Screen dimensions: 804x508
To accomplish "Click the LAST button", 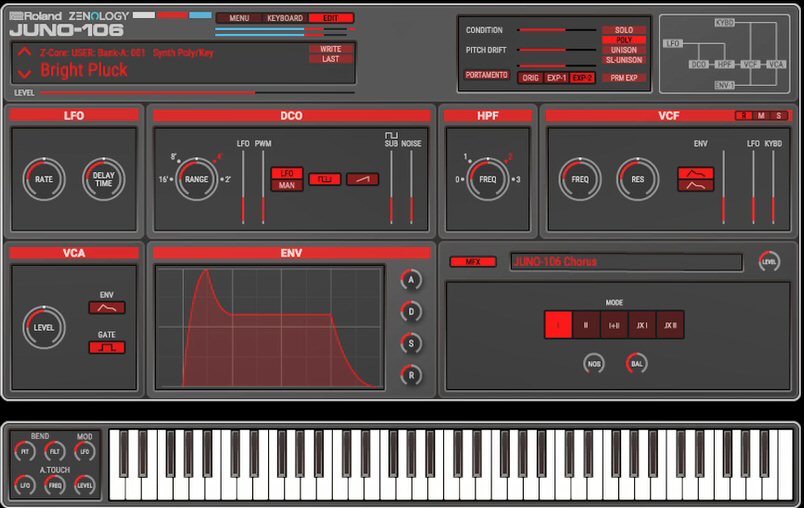I will click(331, 59).
